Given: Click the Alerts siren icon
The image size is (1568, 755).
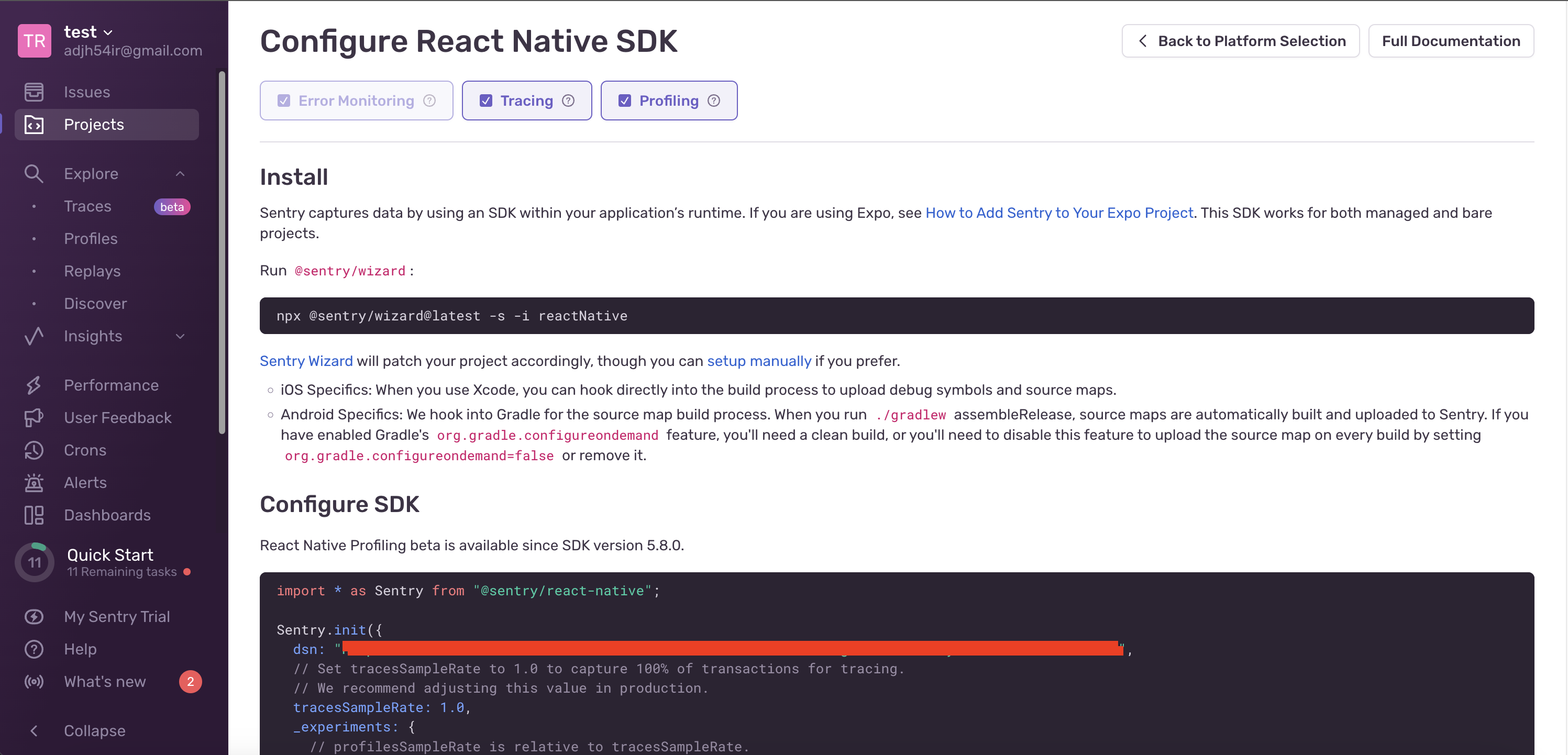Looking at the screenshot, I should pos(34,482).
